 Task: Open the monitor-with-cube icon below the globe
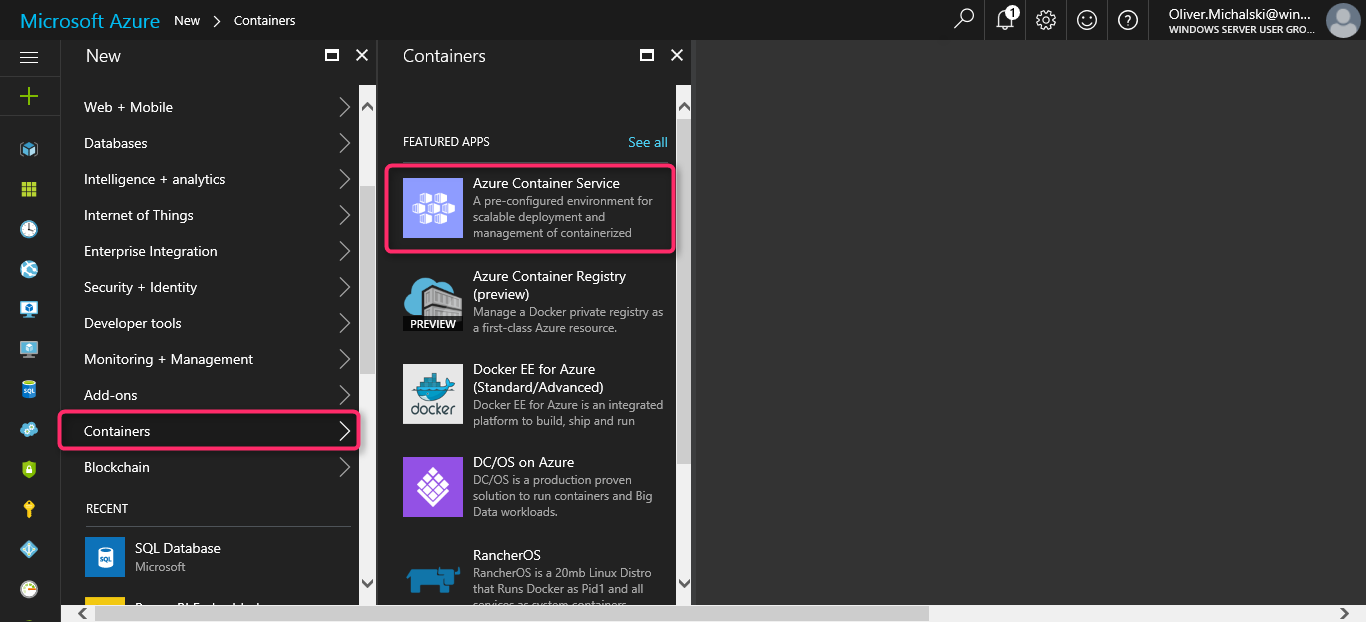pos(29,309)
